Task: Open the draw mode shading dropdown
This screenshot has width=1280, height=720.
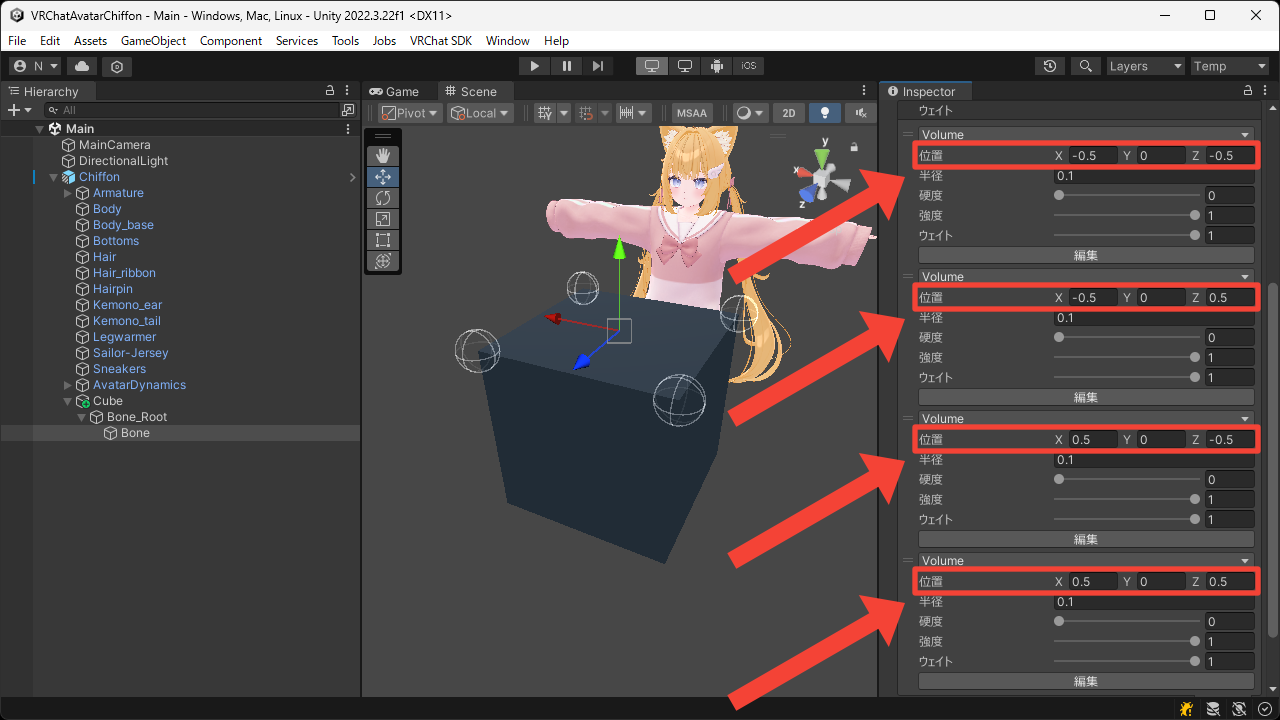Action: 749,113
